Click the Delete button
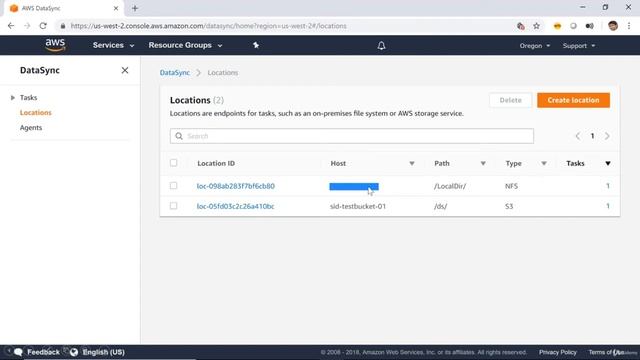640x360 pixels. click(x=511, y=100)
